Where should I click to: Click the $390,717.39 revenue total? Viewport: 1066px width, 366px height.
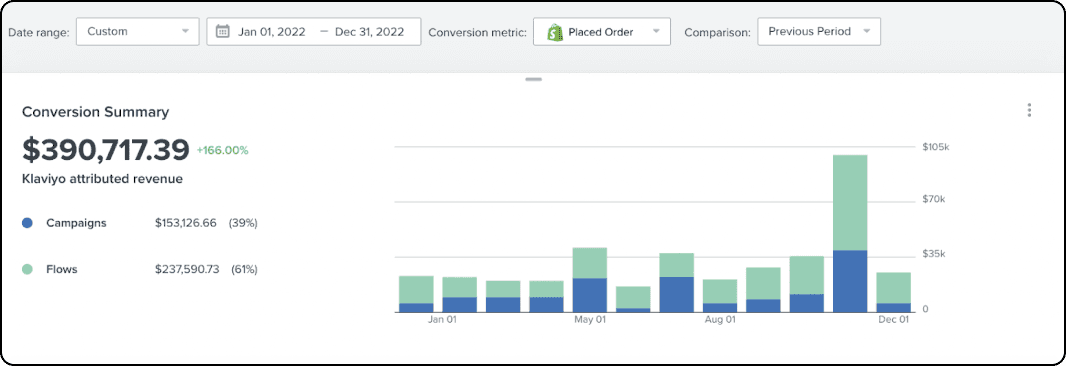coord(105,150)
